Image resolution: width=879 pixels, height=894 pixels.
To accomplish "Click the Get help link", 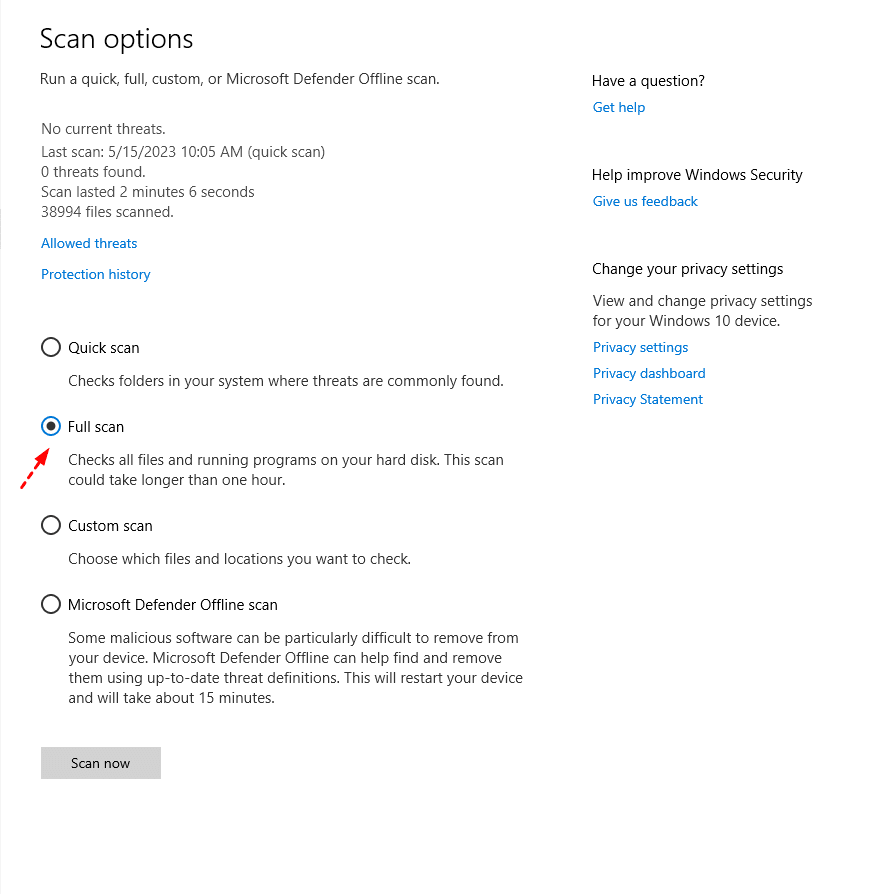I will [x=618, y=107].
